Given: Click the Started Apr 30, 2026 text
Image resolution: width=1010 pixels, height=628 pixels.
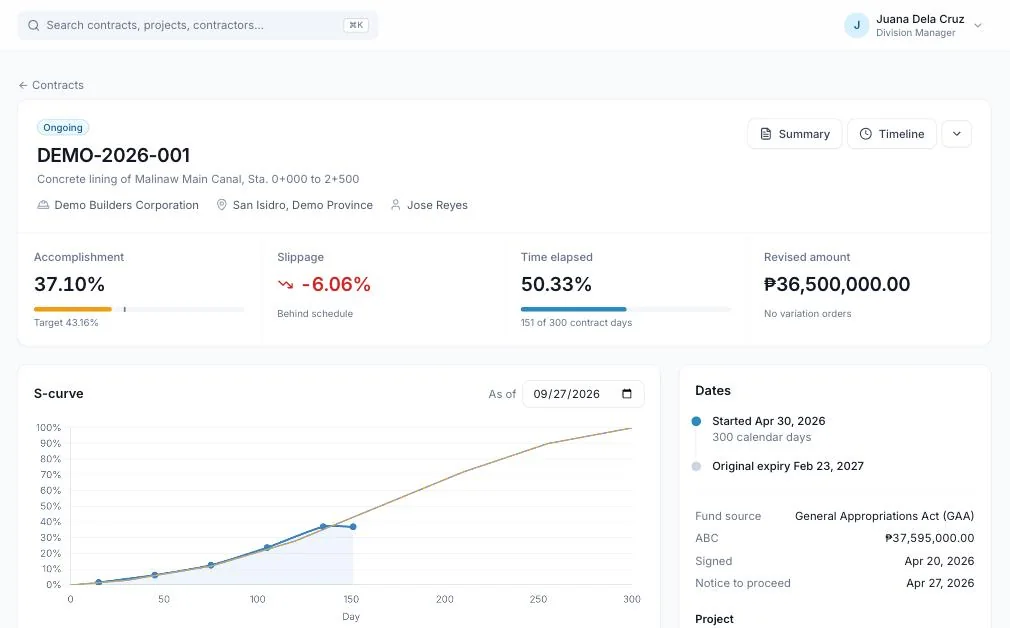Looking at the screenshot, I should click(768, 421).
